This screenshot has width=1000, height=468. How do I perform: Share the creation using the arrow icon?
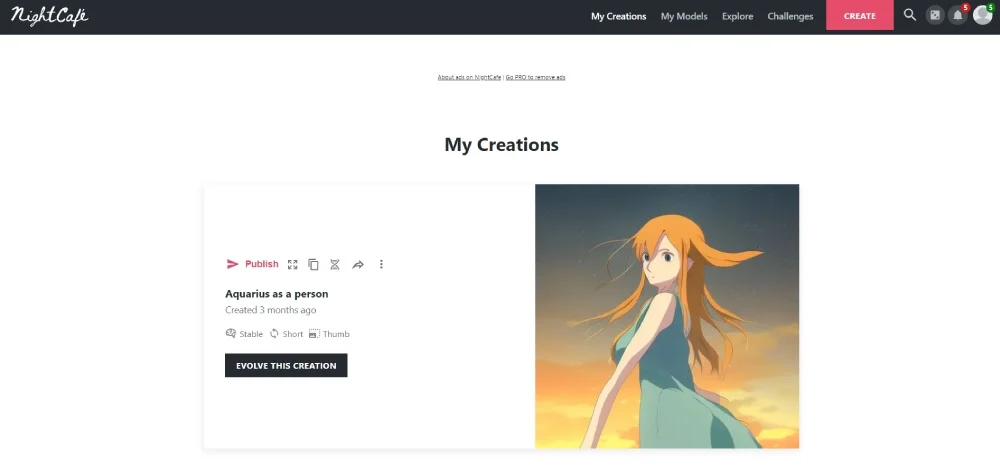point(358,264)
